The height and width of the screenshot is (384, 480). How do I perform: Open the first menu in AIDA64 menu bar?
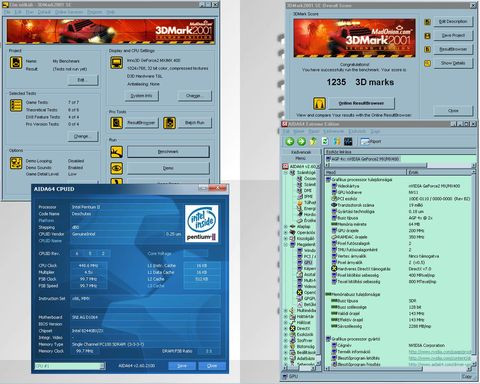[x=286, y=132]
